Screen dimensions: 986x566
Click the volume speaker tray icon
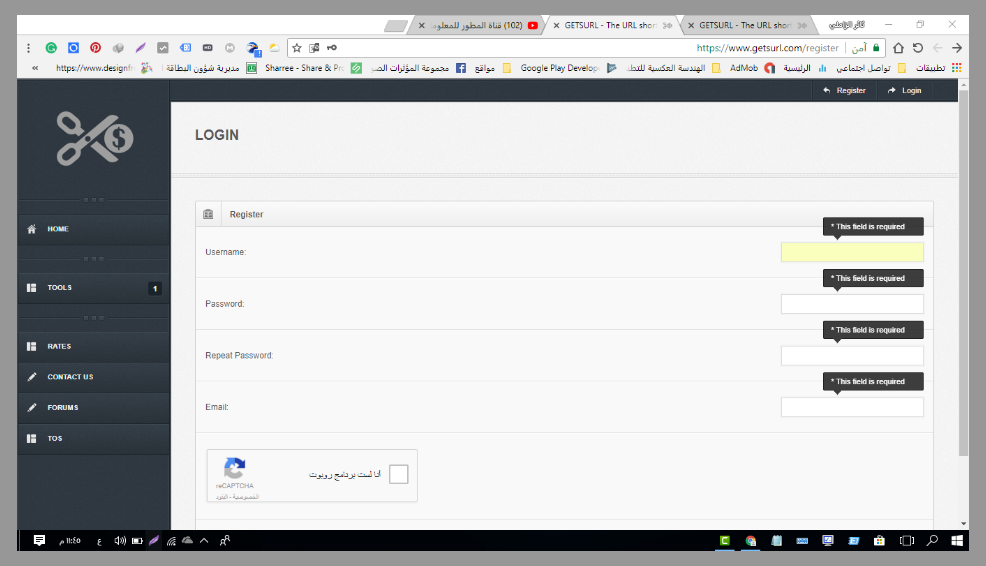click(x=119, y=541)
